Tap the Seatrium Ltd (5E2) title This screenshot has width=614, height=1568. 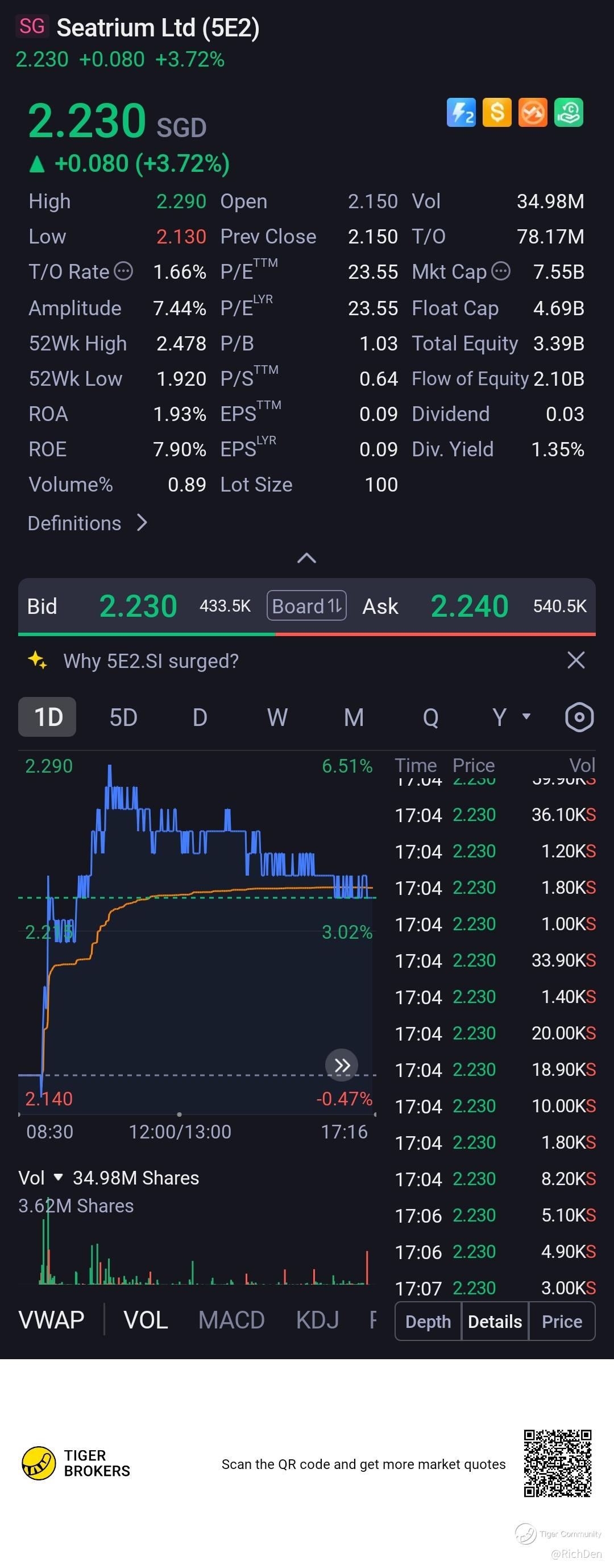pyautogui.click(x=158, y=27)
